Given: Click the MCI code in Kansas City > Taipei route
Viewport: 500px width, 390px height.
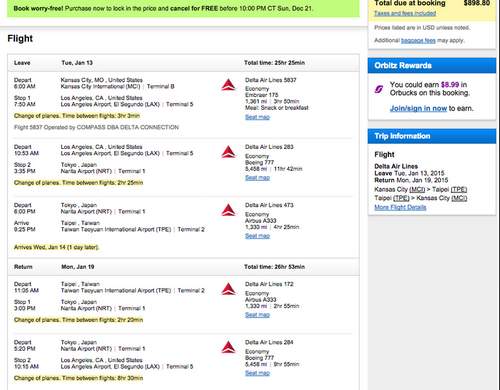Looking at the screenshot, I should pyautogui.click(x=417, y=189).
